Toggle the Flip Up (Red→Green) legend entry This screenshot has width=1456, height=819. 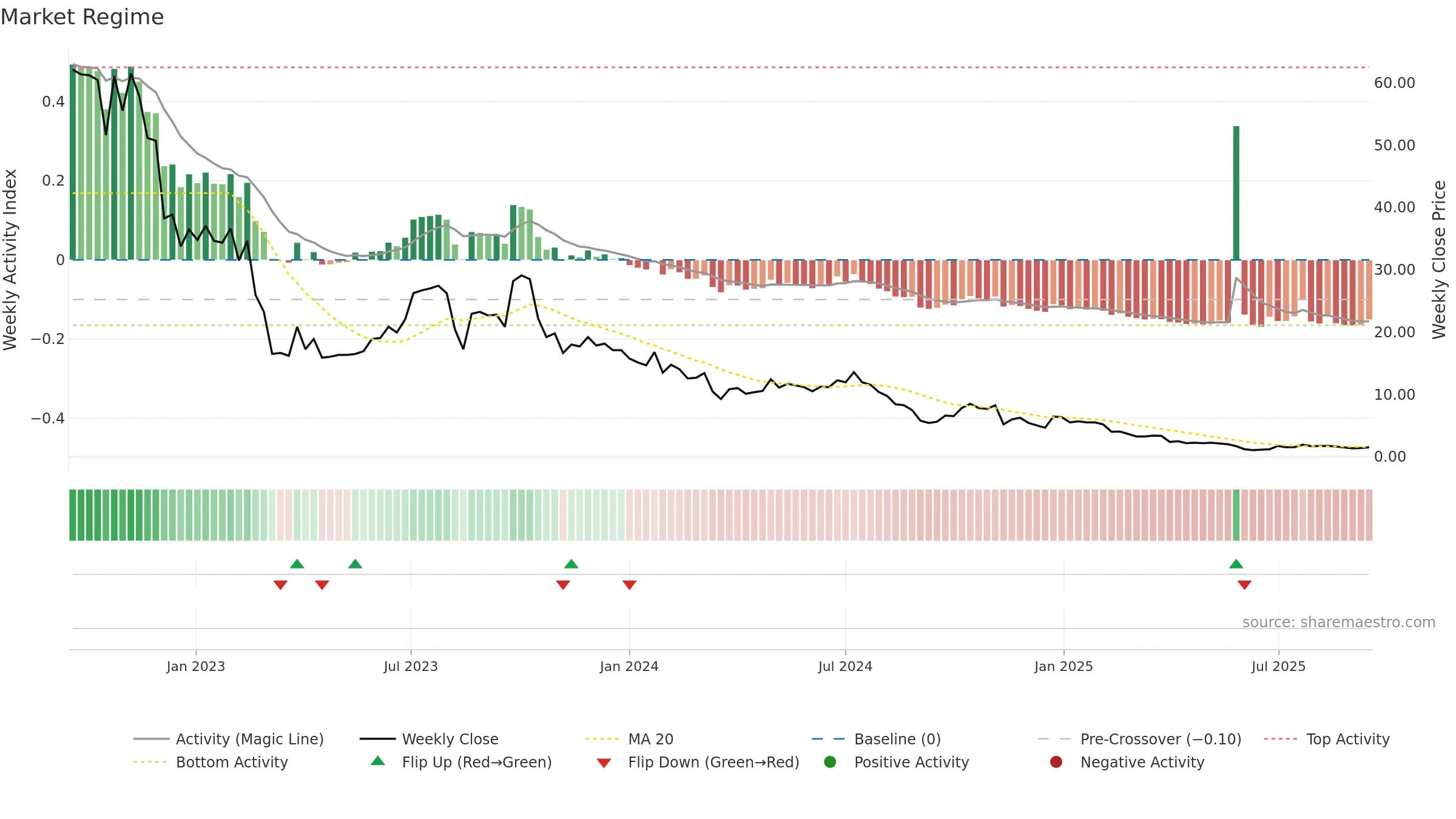click(461, 762)
